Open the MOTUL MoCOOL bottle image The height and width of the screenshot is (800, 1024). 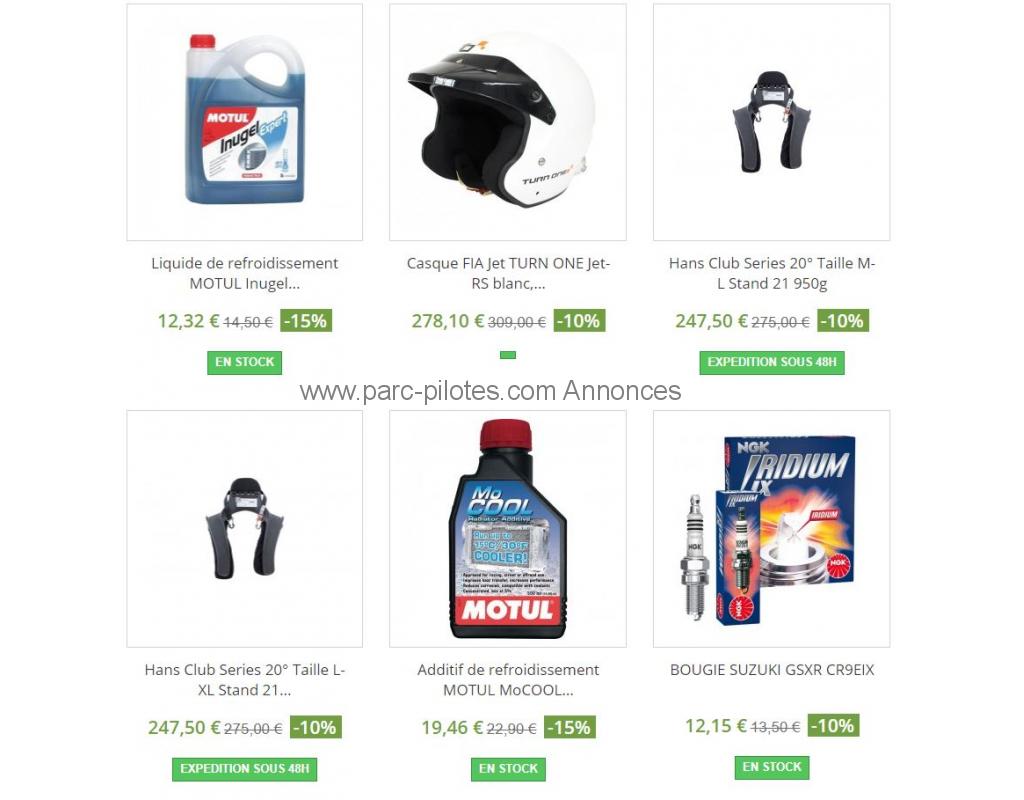point(507,529)
